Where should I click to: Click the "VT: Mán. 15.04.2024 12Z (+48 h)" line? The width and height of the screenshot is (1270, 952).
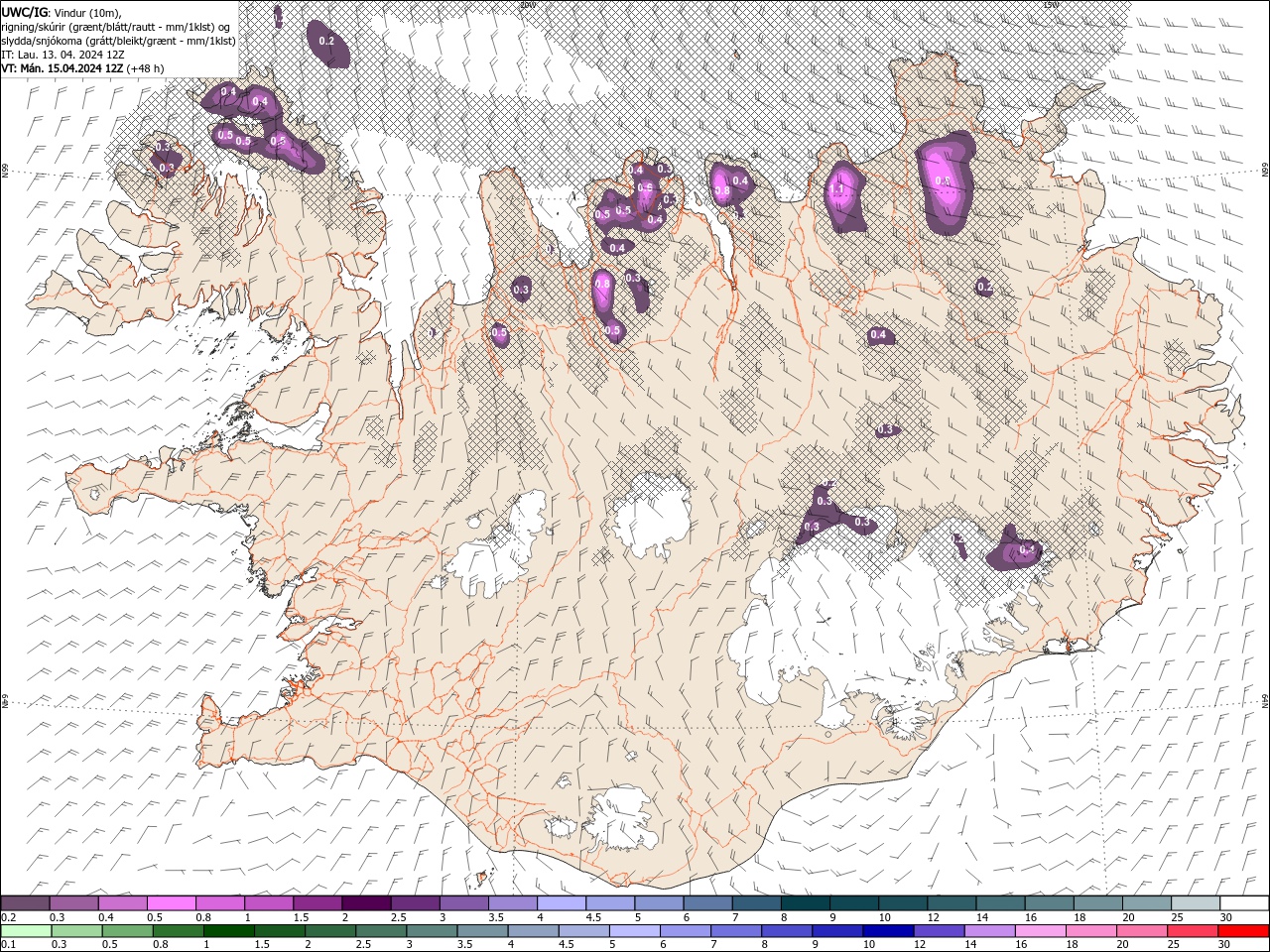(x=83, y=68)
